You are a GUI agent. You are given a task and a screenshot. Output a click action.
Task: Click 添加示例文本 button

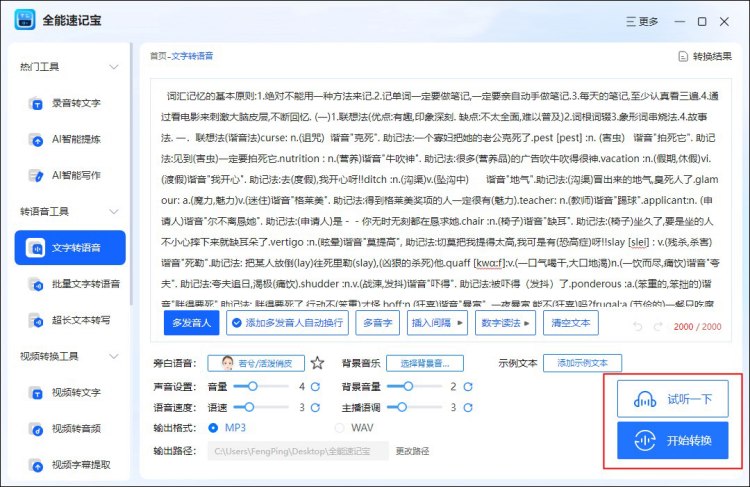coord(583,363)
